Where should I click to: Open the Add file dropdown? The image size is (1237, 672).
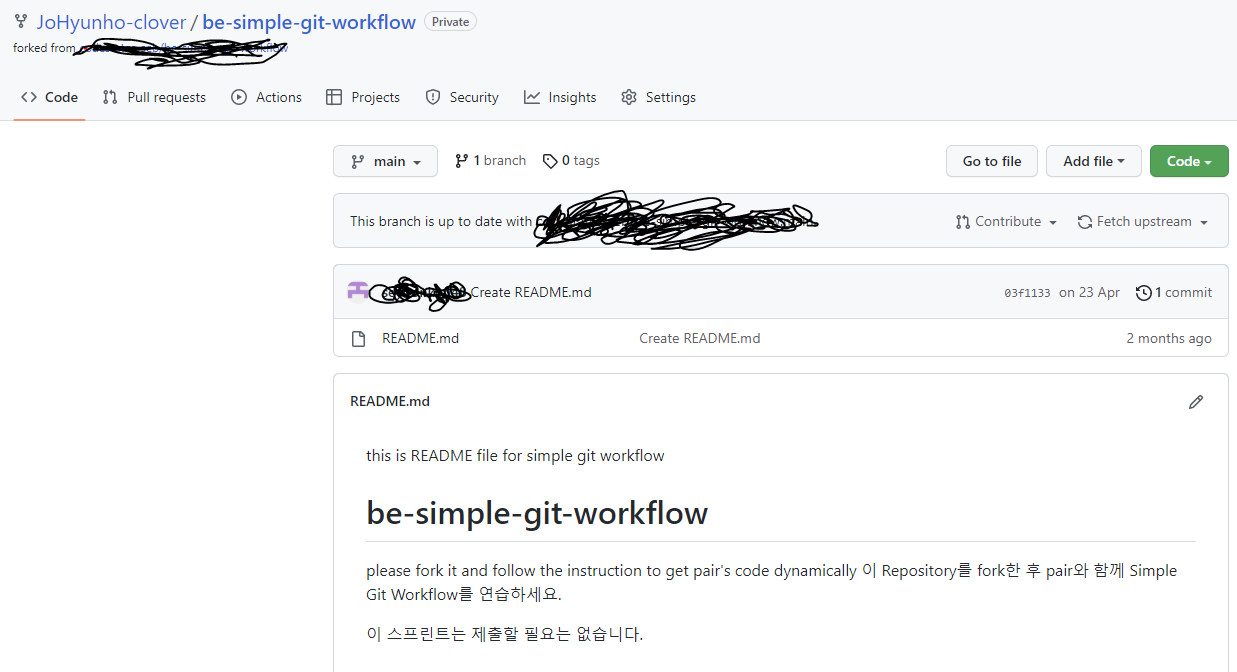point(1094,161)
